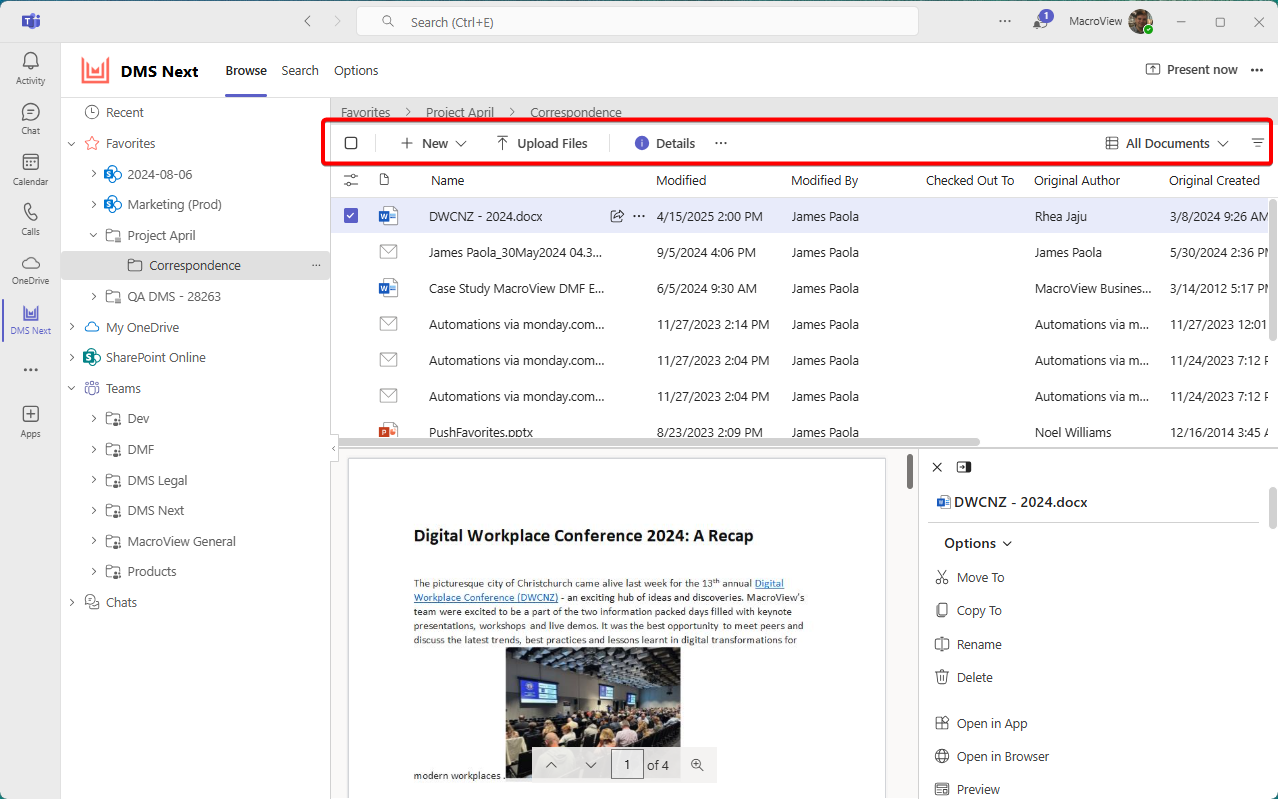Collapse the Favorites tree node
1278x799 pixels.
[x=72, y=144]
